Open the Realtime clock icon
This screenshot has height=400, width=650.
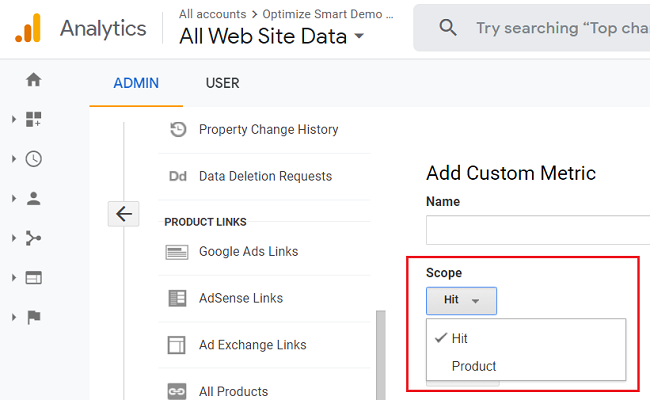(33, 159)
